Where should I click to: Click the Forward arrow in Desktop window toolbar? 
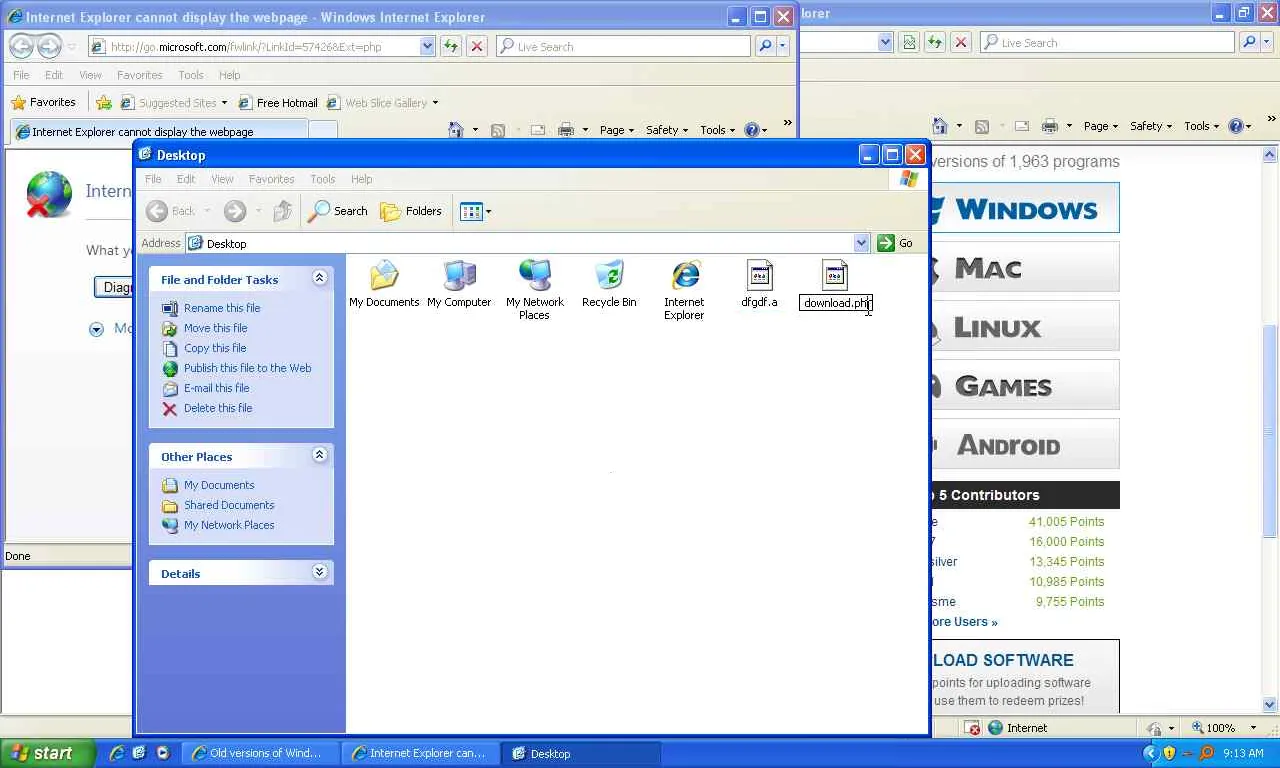[235, 211]
